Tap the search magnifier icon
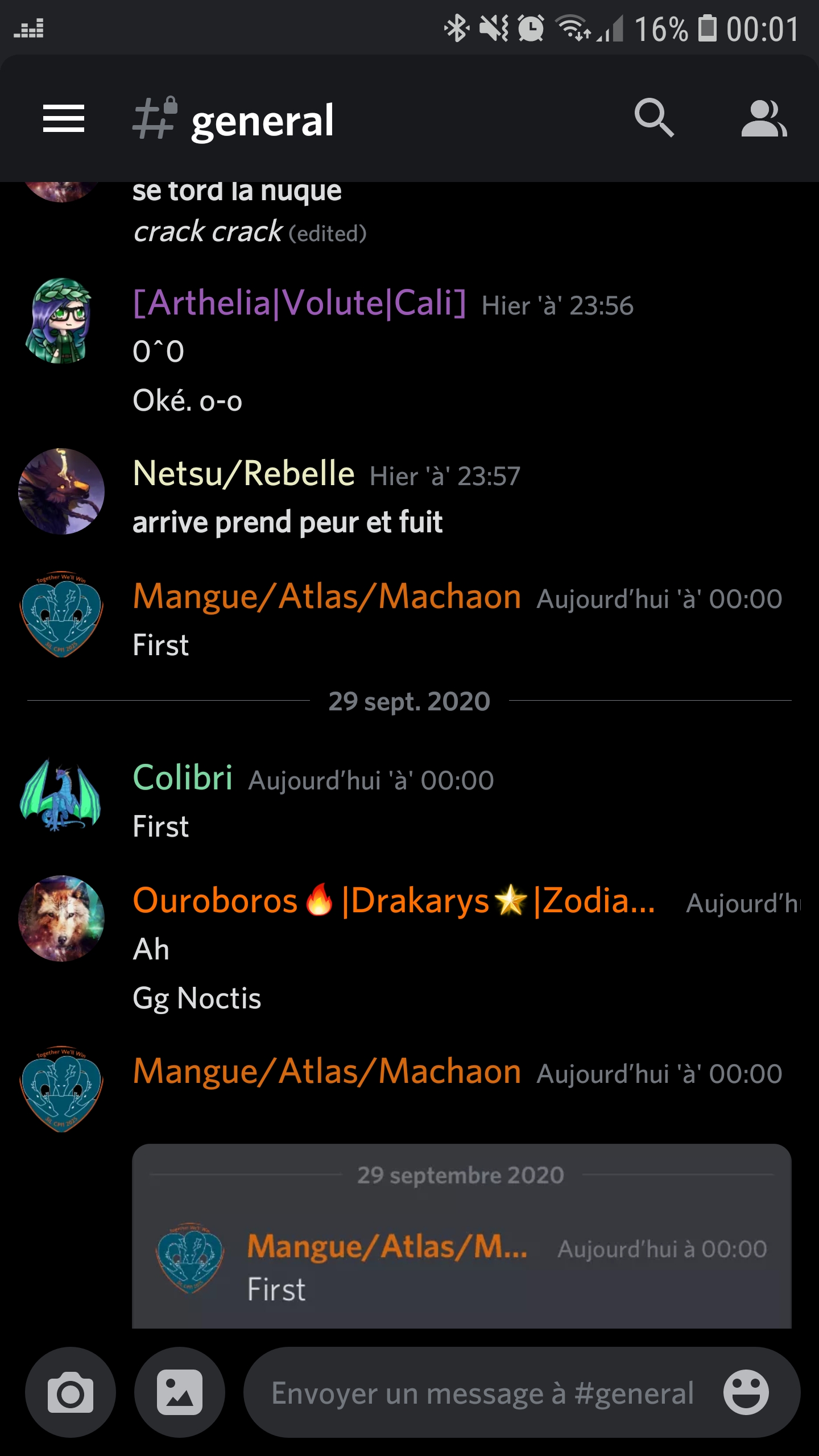Viewport: 819px width, 1456px height. [x=654, y=118]
